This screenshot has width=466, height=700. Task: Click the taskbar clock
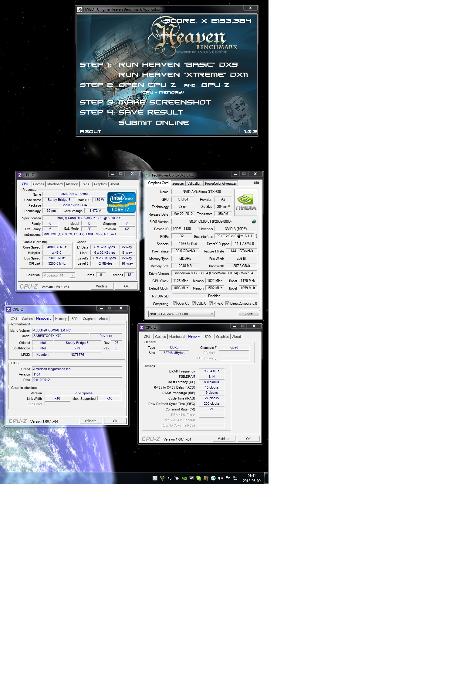click(251, 478)
